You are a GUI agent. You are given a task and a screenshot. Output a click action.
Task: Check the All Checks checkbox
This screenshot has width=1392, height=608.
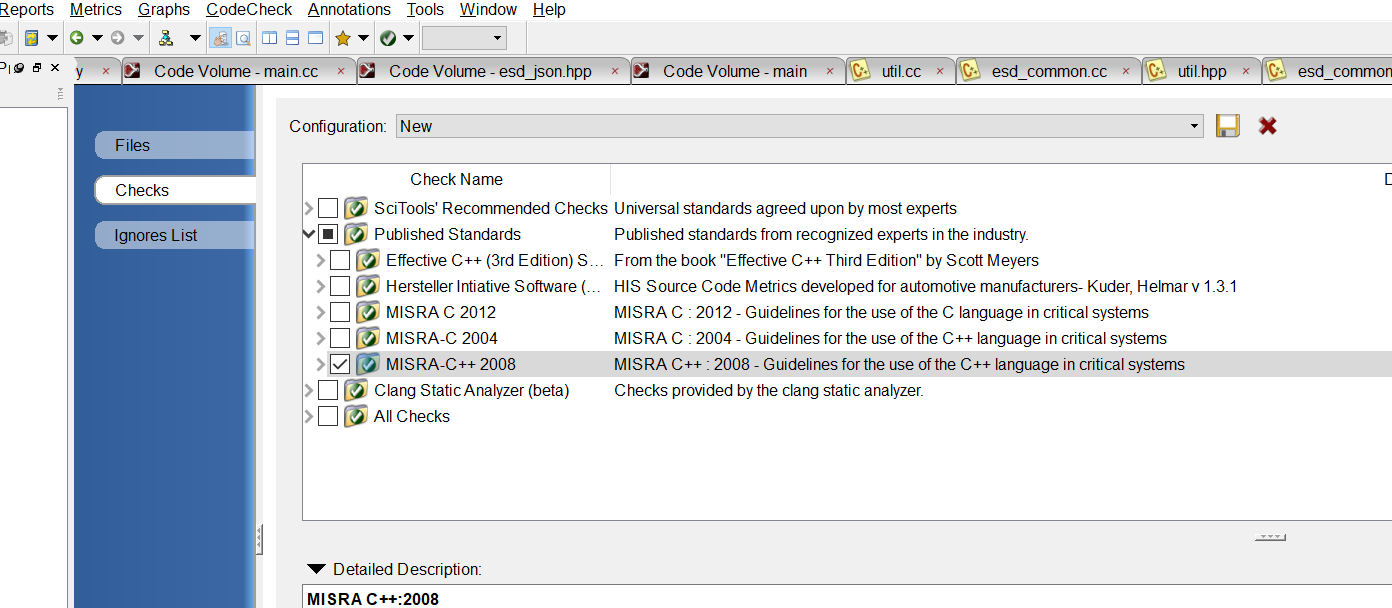tap(328, 416)
